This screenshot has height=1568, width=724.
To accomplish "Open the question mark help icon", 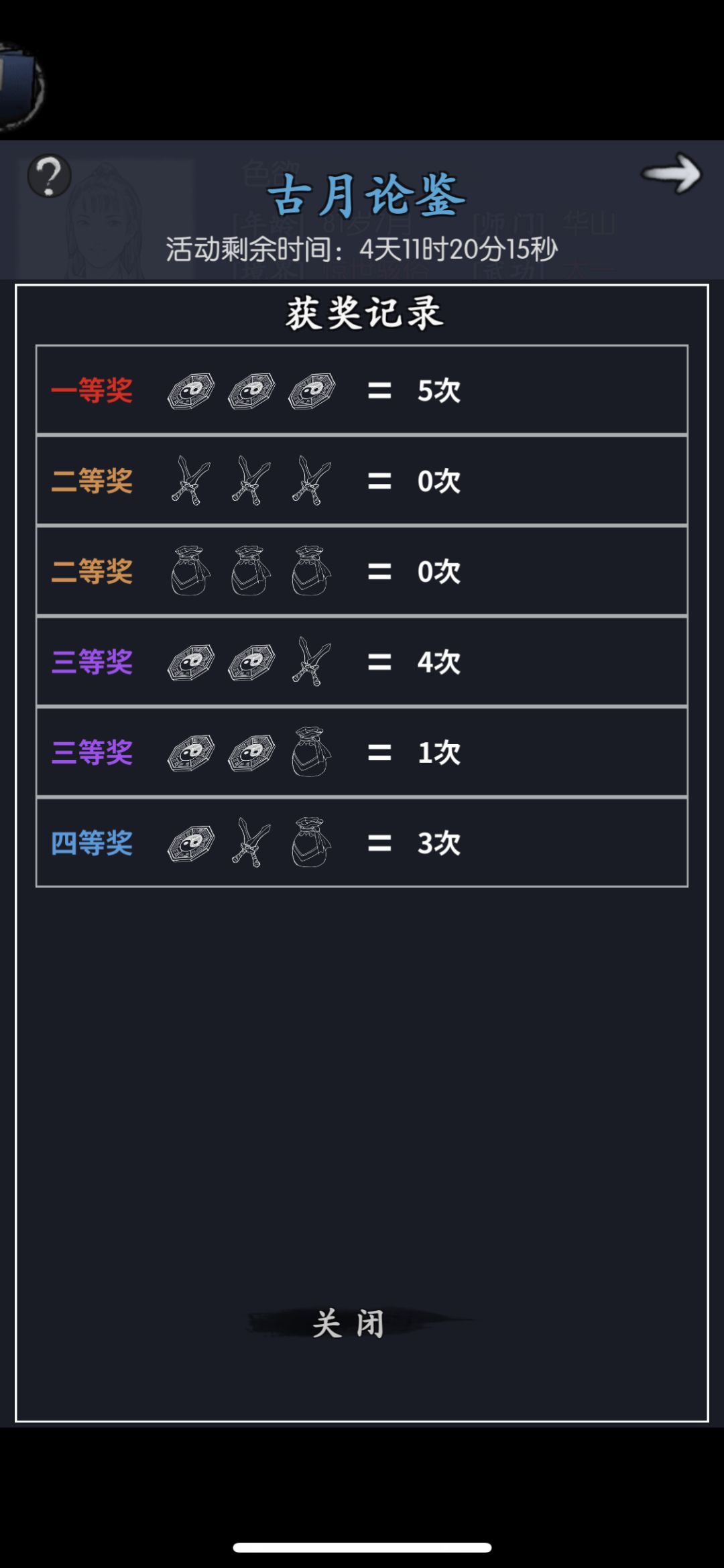I will [49, 176].
